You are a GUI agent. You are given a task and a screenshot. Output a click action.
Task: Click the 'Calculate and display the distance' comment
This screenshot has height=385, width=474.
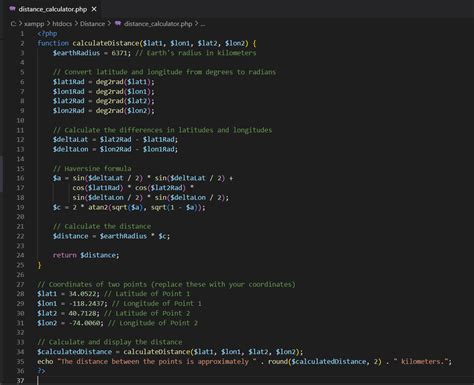tap(110, 342)
